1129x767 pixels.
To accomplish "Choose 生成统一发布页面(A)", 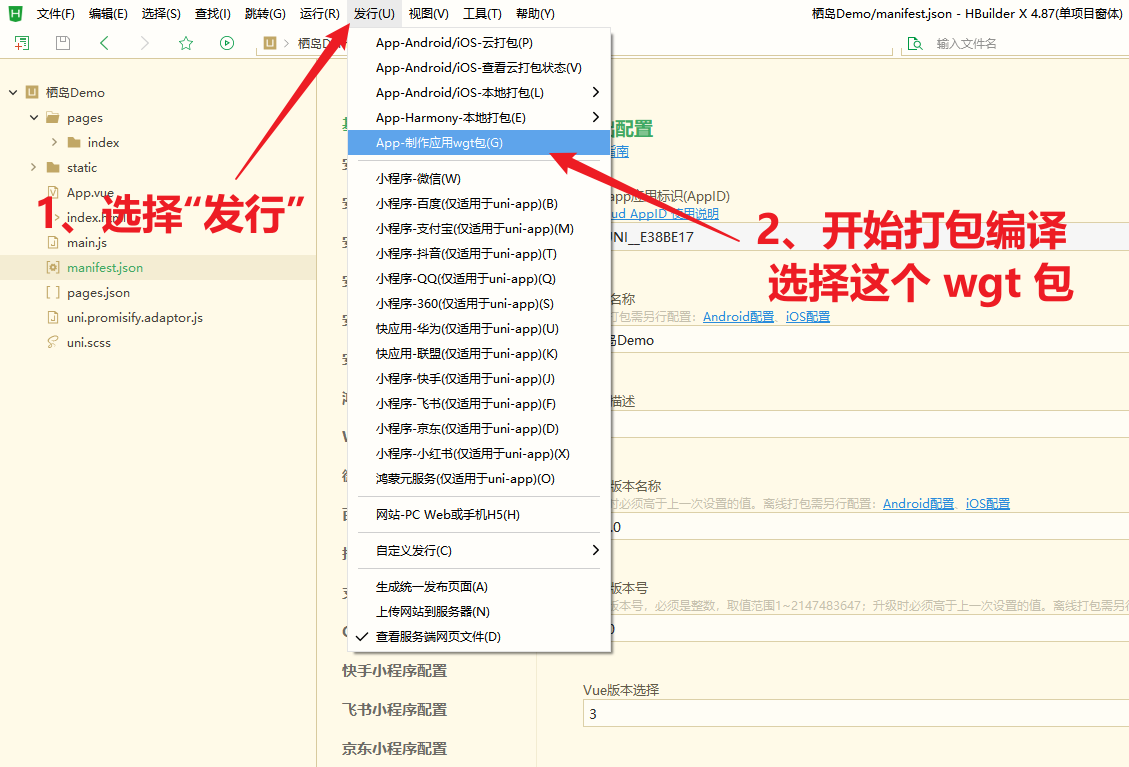I will click(479, 586).
